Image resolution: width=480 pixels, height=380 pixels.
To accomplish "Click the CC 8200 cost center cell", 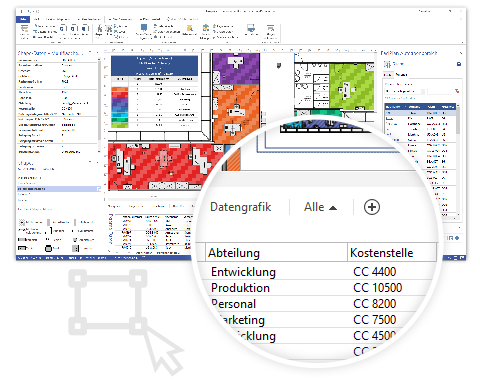I will (x=375, y=304).
